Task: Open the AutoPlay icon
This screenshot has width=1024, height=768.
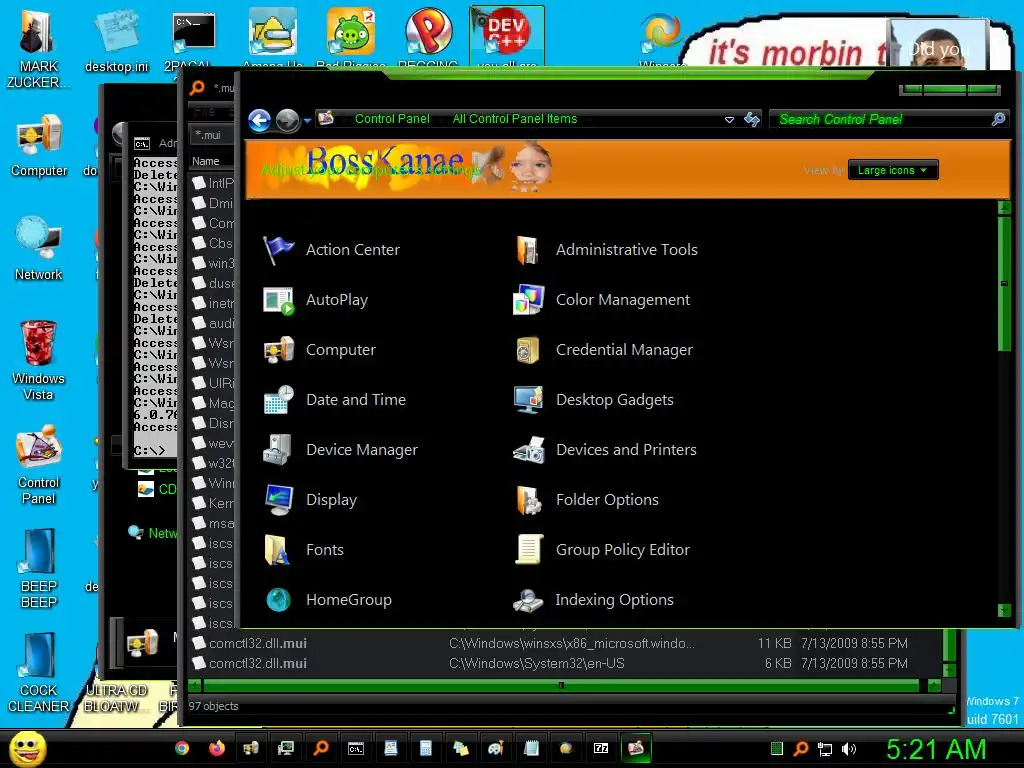Action: (x=279, y=300)
